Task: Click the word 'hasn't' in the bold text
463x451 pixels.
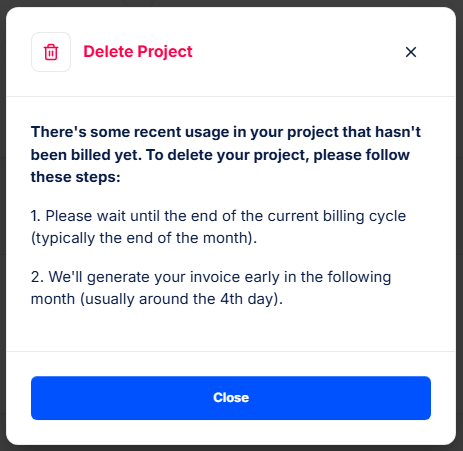Action: [398, 132]
